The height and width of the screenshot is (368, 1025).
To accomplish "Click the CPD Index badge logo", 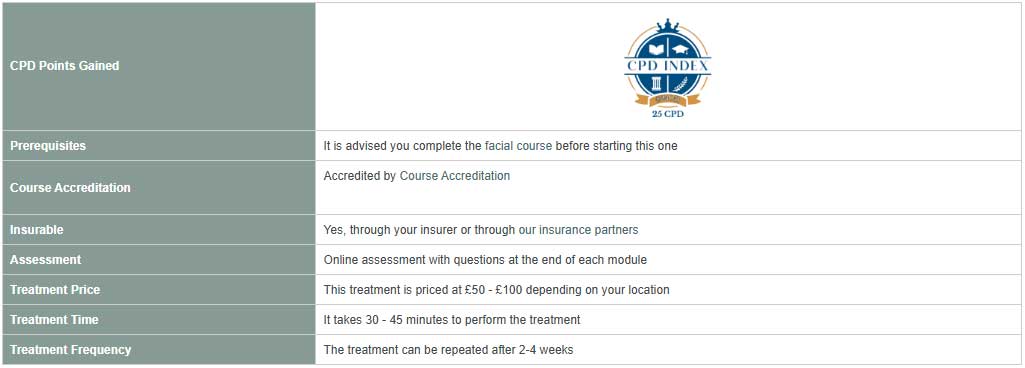I will pyautogui.click(x=667, y=63).
